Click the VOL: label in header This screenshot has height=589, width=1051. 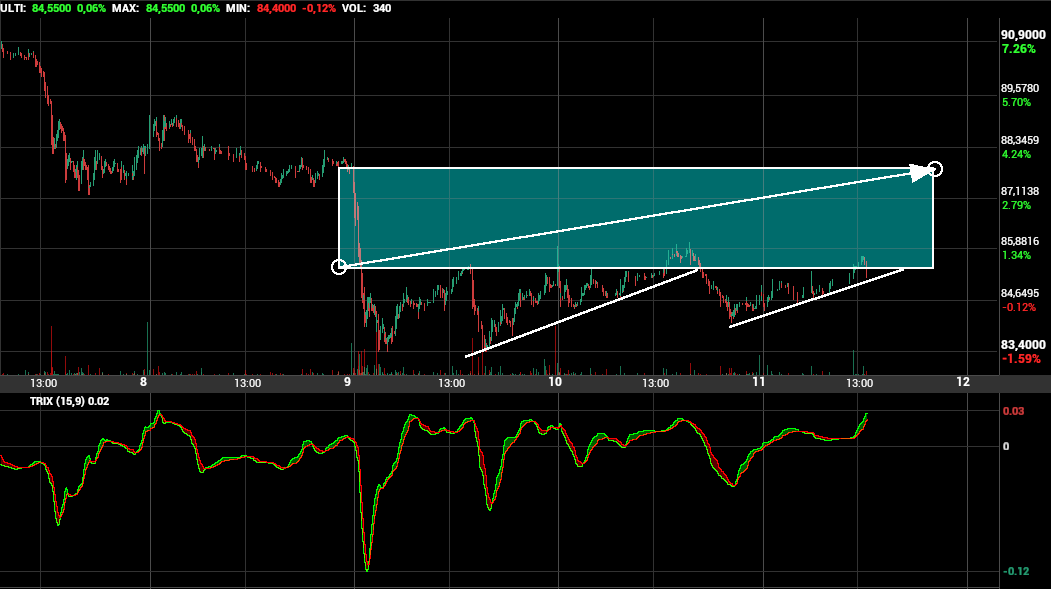point(354,9)
